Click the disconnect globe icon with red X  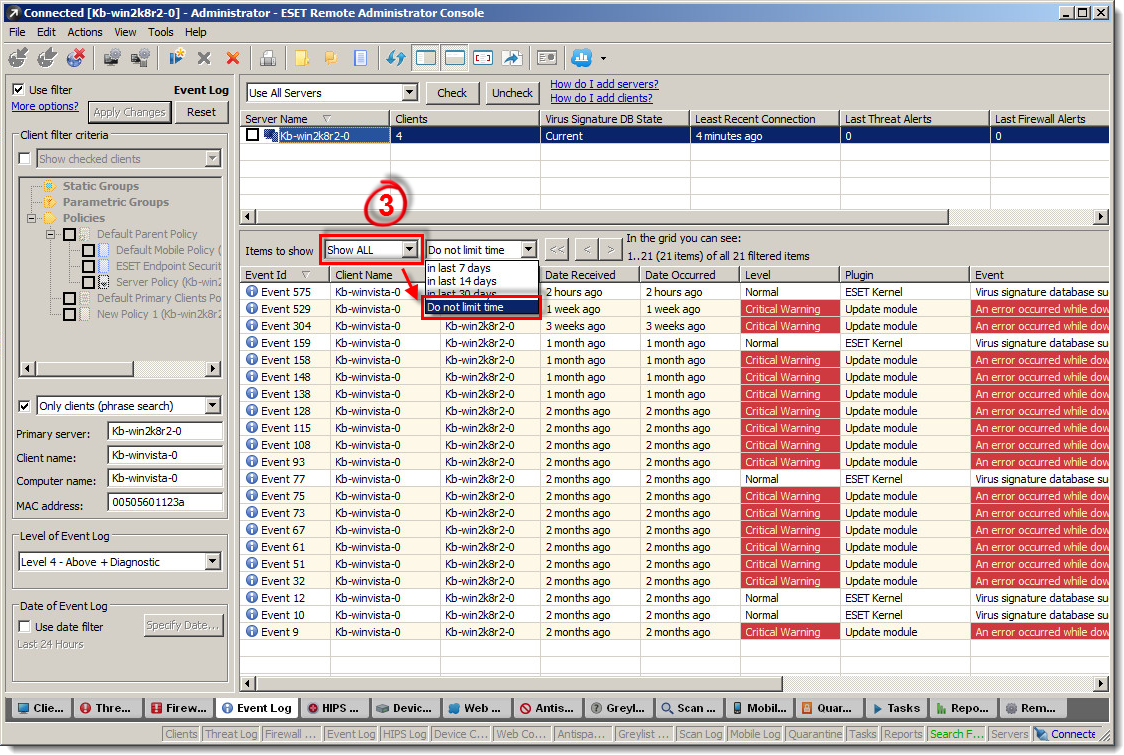[x=75, y=58]
